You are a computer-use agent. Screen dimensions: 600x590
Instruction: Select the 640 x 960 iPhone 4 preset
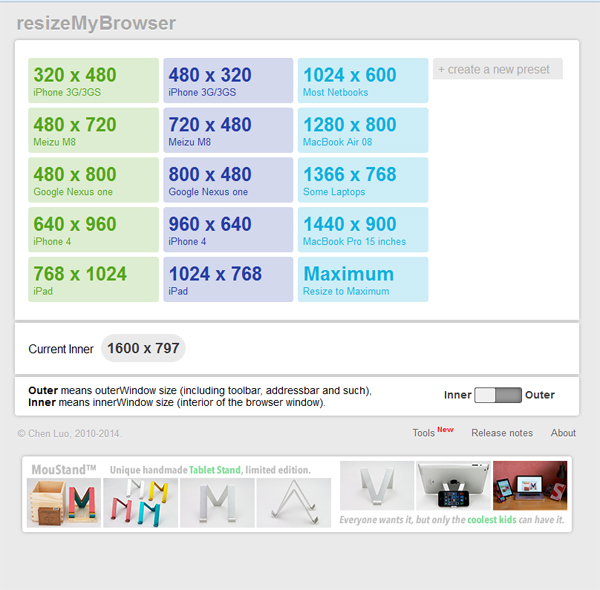pos(93,230)
